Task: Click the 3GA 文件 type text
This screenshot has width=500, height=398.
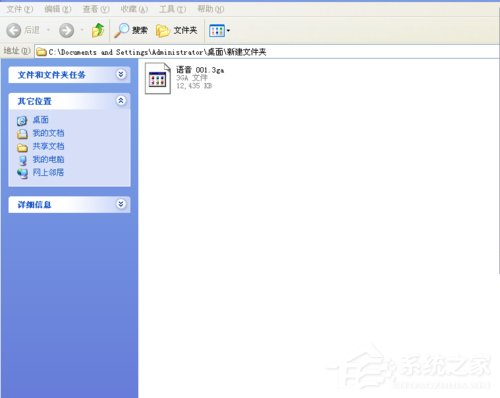Action: pos(192,78)
